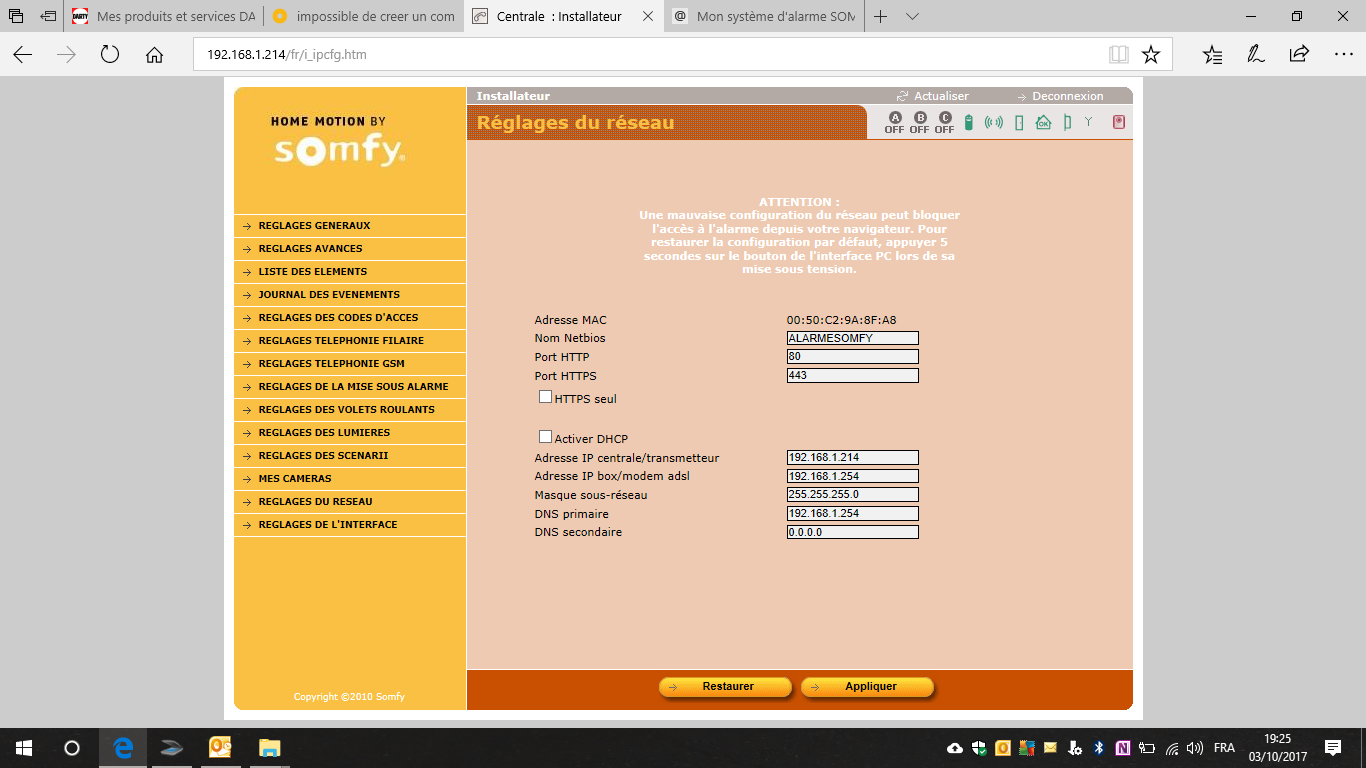Click the zone A OFF status icon
This screenshot has width=1366, height=768.
pyautogui.click(x=894, y=123)
